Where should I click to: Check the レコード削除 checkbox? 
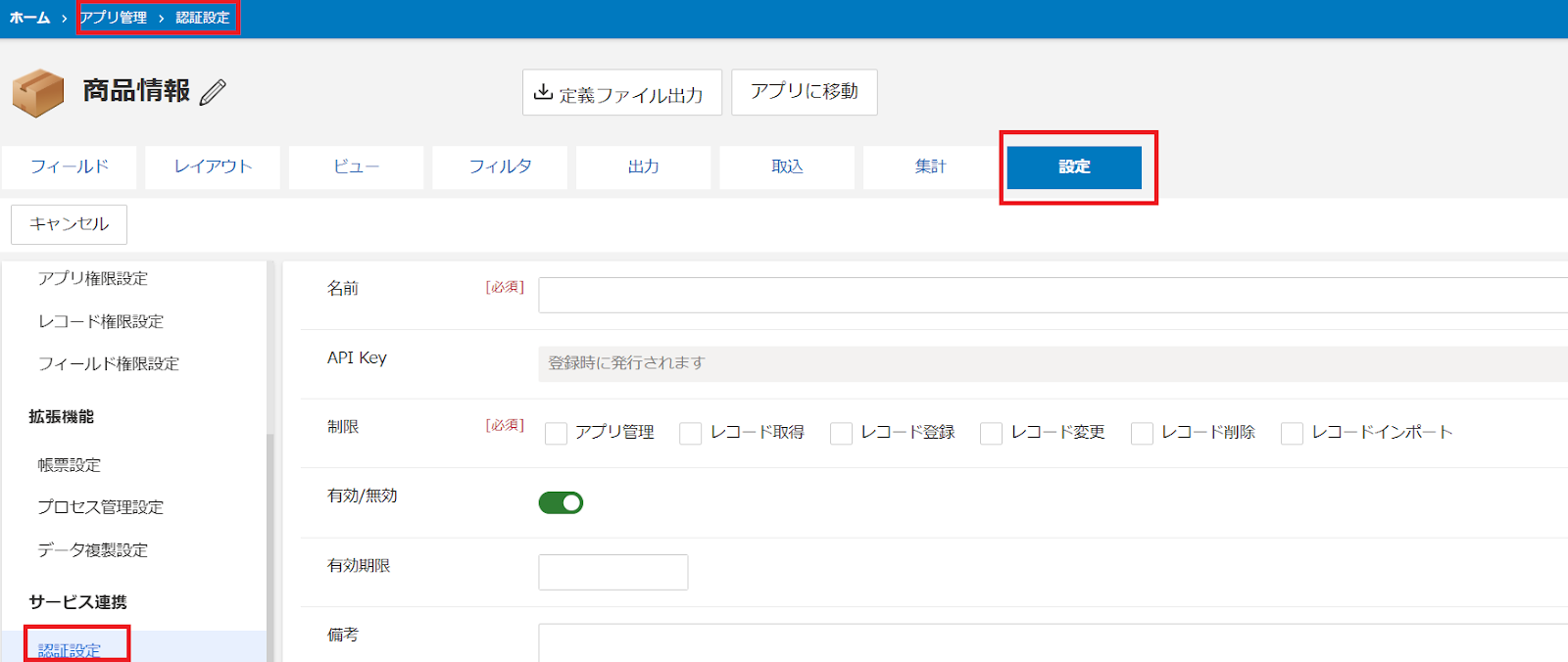tap(1142, 433)
